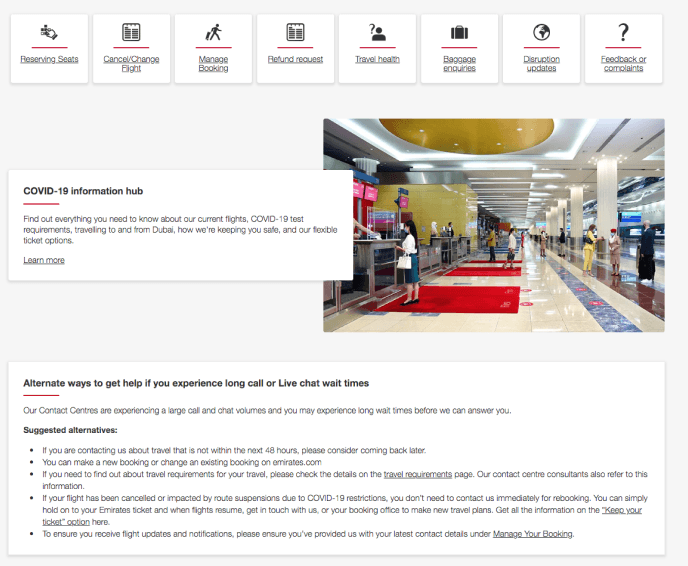The image size is (688, 566).
Task: Open the Travel health link
Action: point(377,59)
